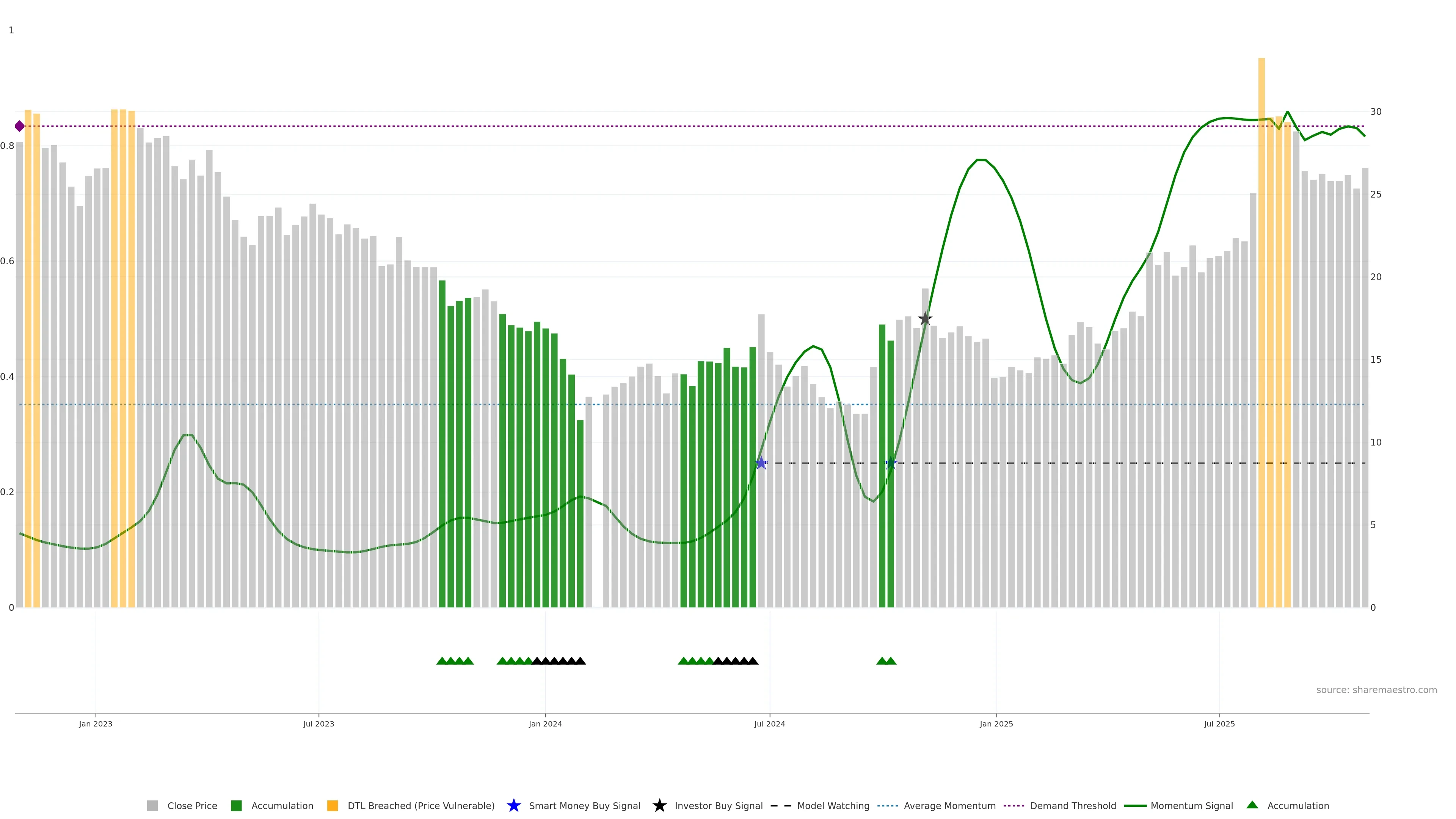The image size is (1456, 819).
Task: Click the orange DTL Breached swatch
Action: pos(333,805)
